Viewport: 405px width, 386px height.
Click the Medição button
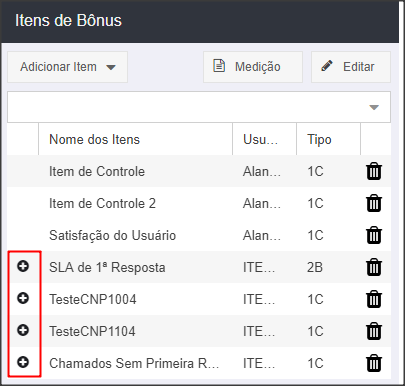[253, 67]
